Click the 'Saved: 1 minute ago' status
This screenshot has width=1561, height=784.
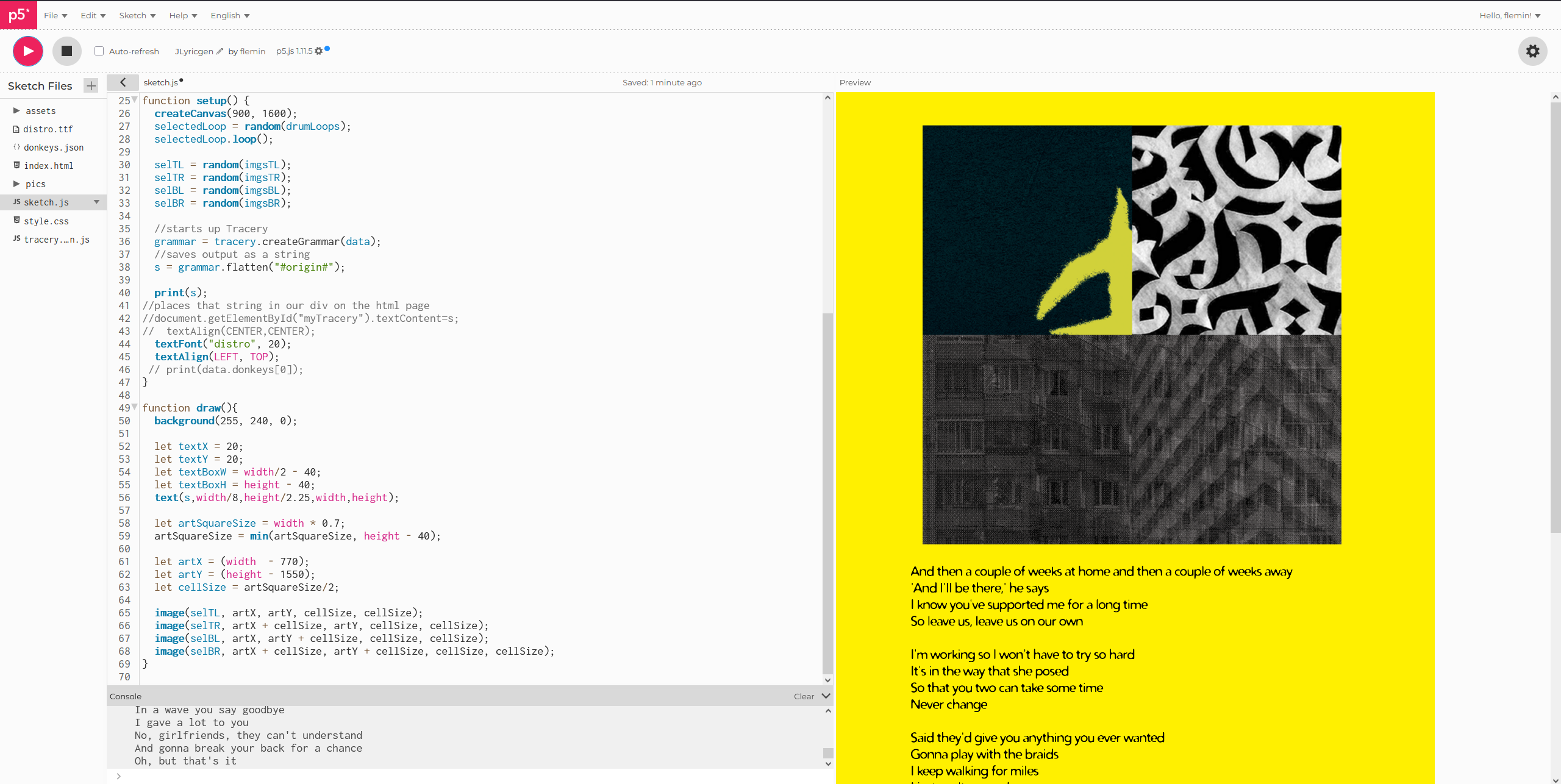662,82
